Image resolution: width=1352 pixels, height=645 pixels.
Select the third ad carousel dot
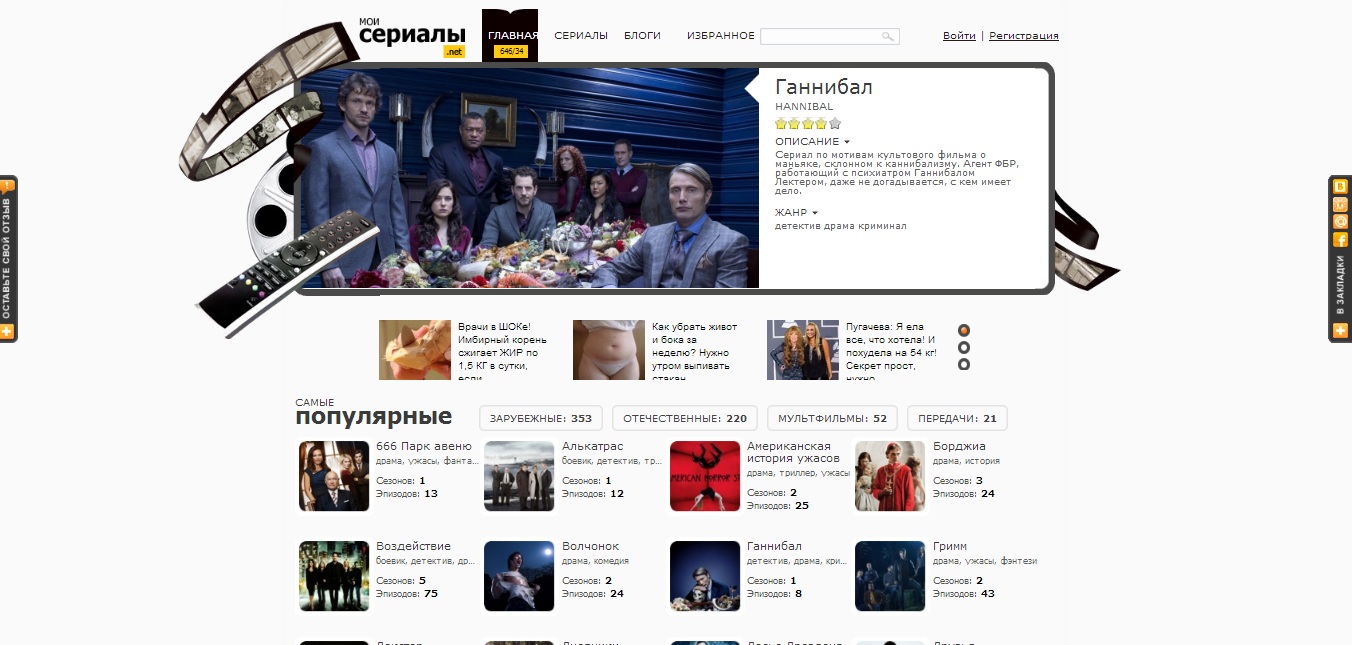(x=964, y=364)
